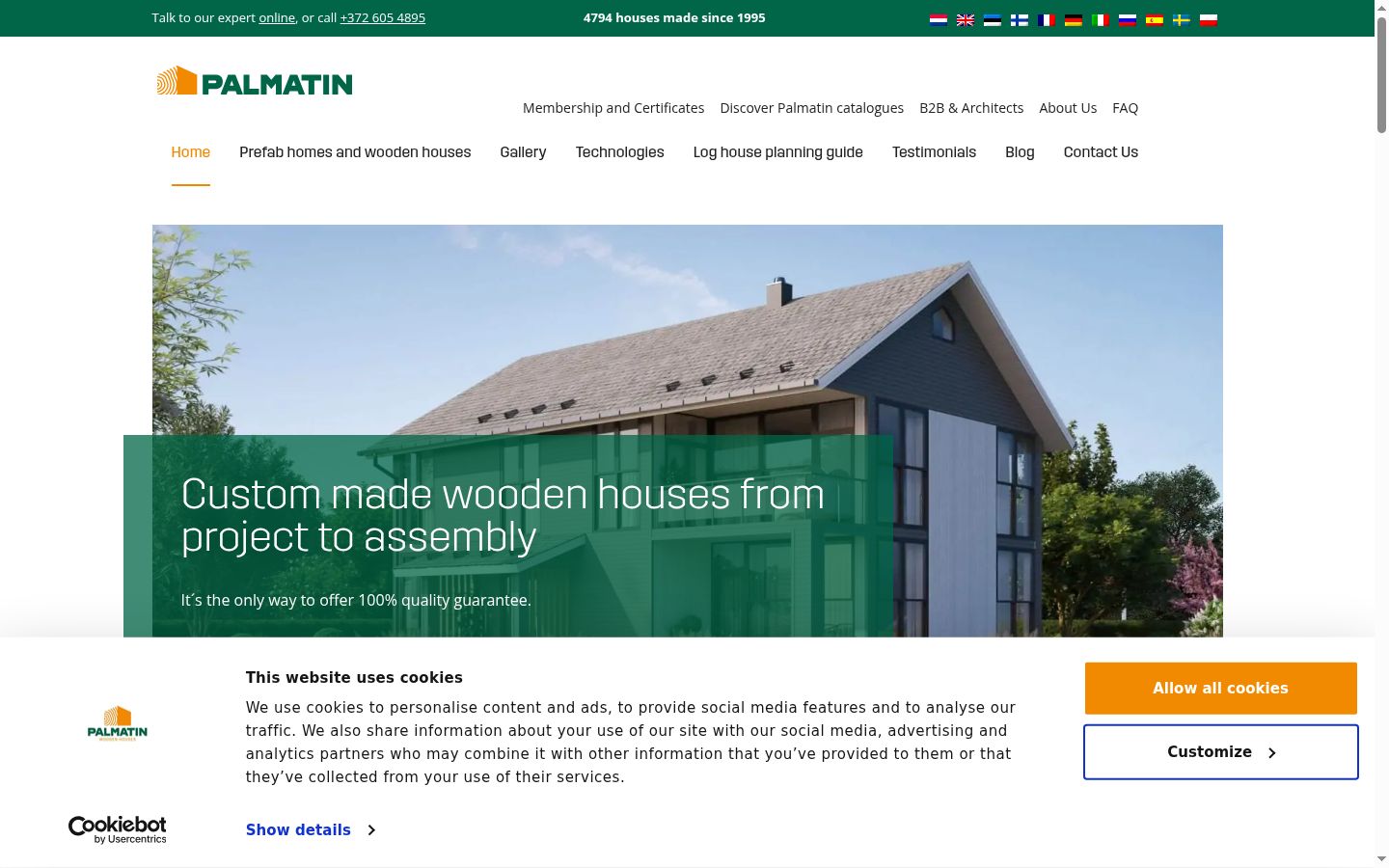
Task: Choose the Estonian flag language
Action: point(992,19)
